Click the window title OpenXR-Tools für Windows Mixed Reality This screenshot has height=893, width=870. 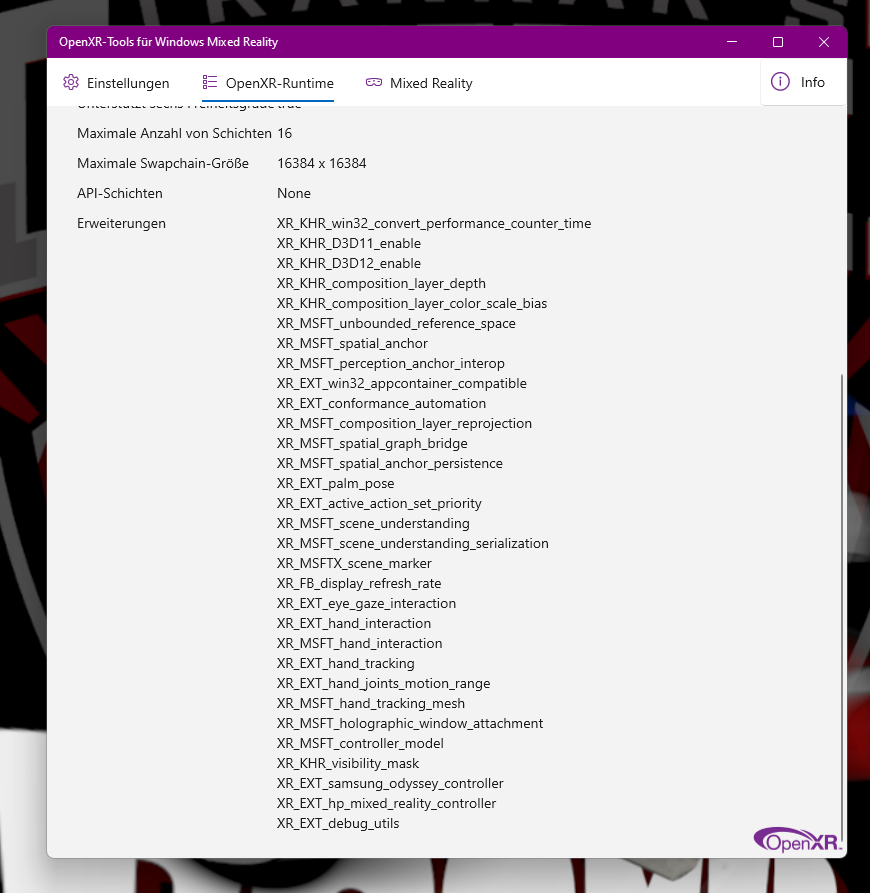point(169,42)
